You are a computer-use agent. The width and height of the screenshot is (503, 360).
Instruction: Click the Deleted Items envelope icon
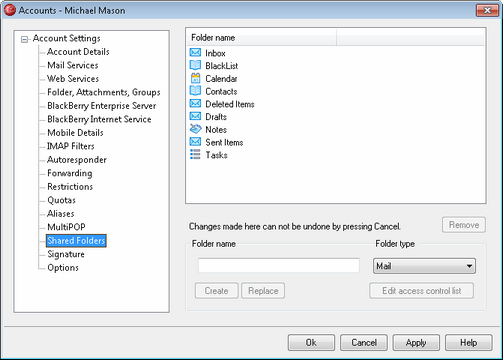click(195, 104)
